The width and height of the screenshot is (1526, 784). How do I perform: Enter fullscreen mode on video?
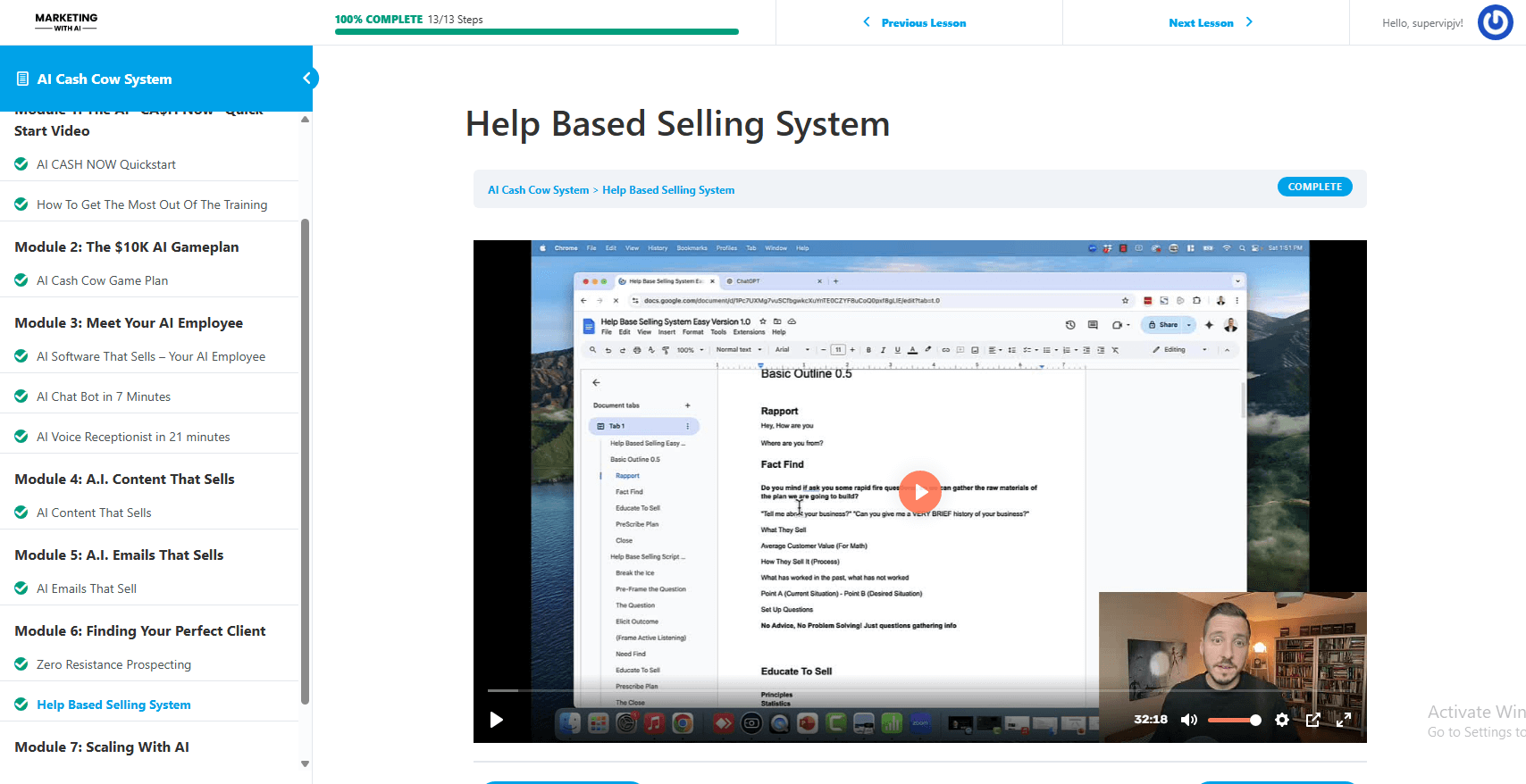[1343, 720]
